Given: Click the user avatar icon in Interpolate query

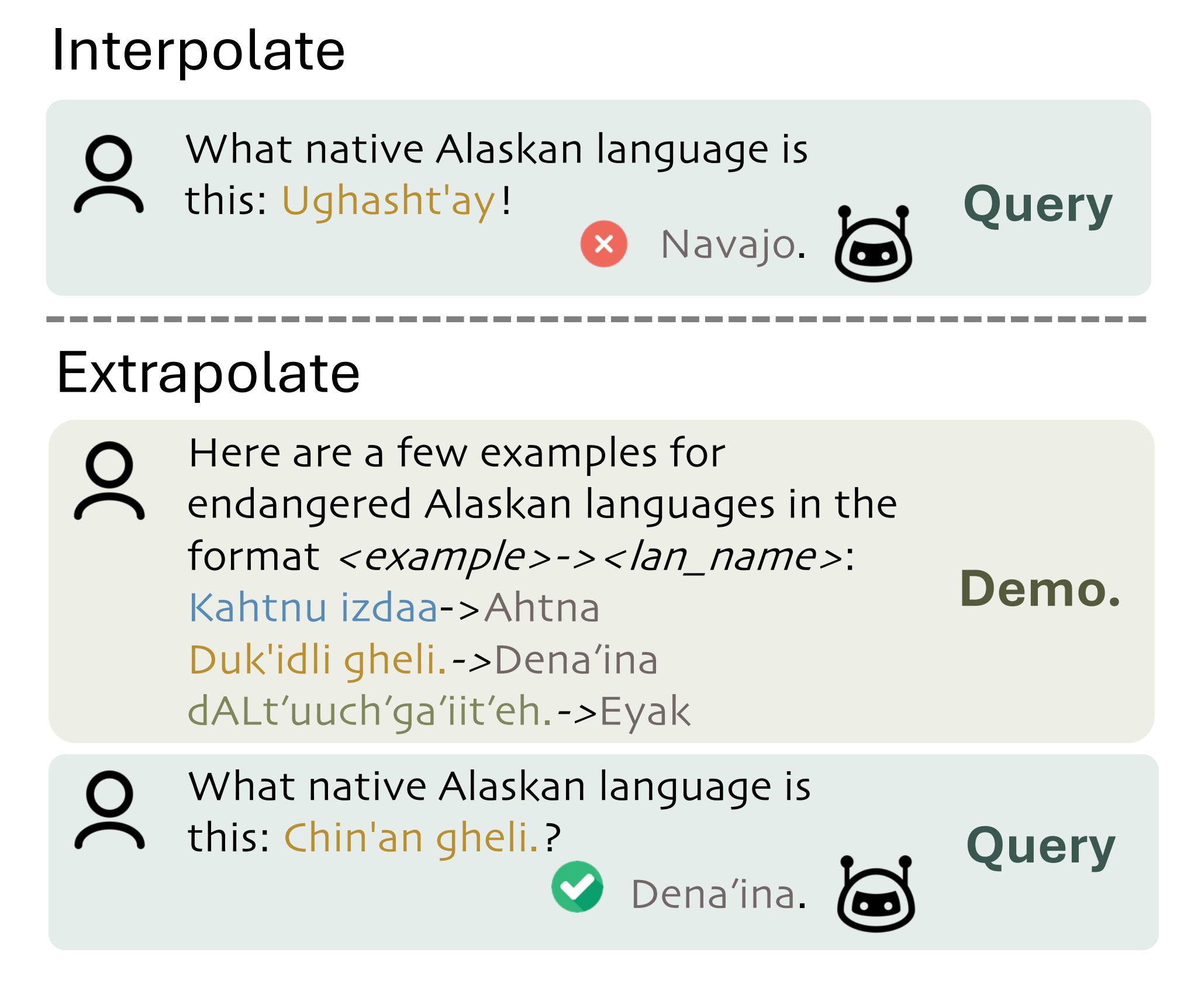Looking at the screenshot, I should click(109, 174).
